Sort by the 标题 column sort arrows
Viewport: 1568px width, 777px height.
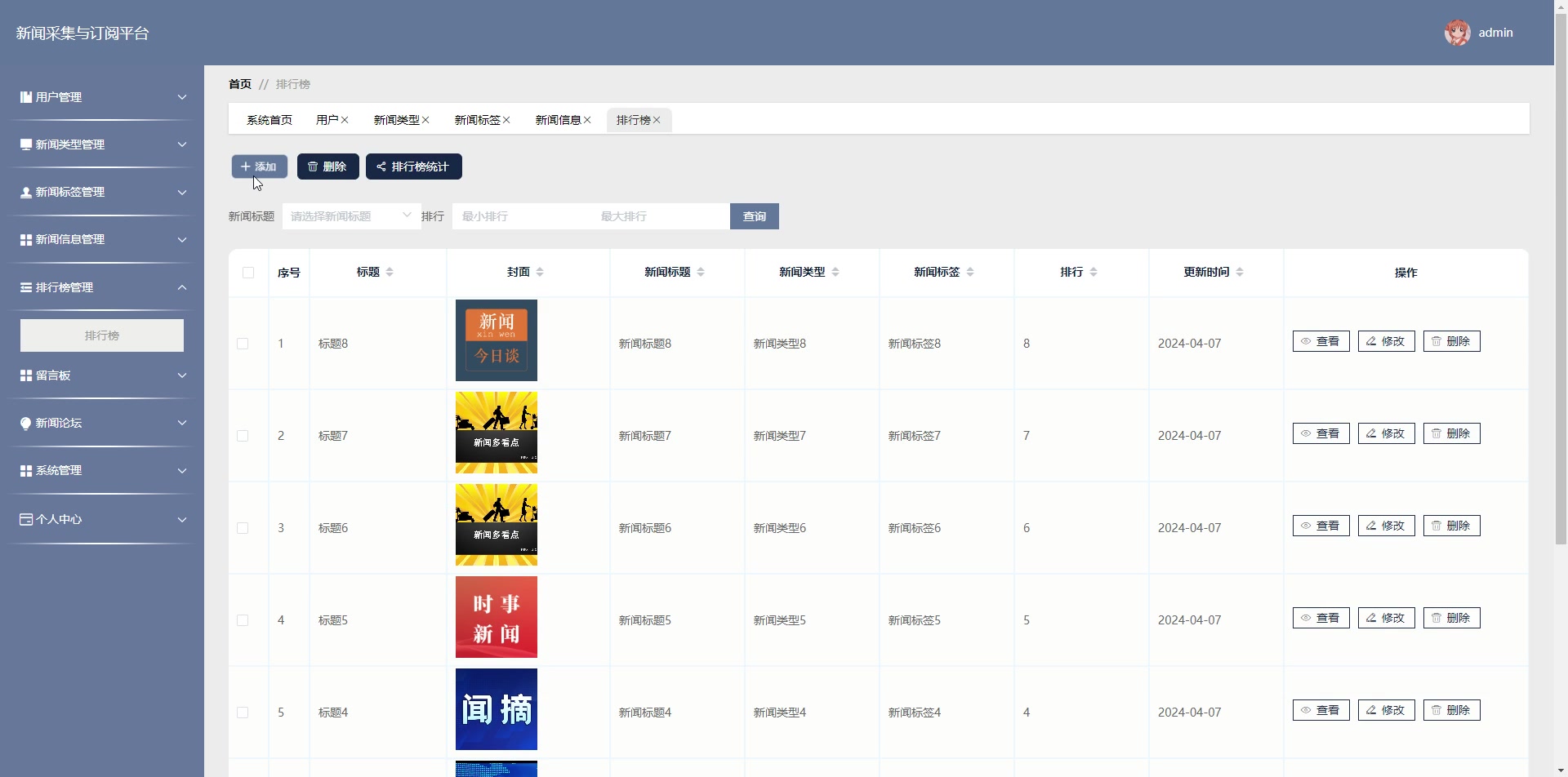point(390,272)
